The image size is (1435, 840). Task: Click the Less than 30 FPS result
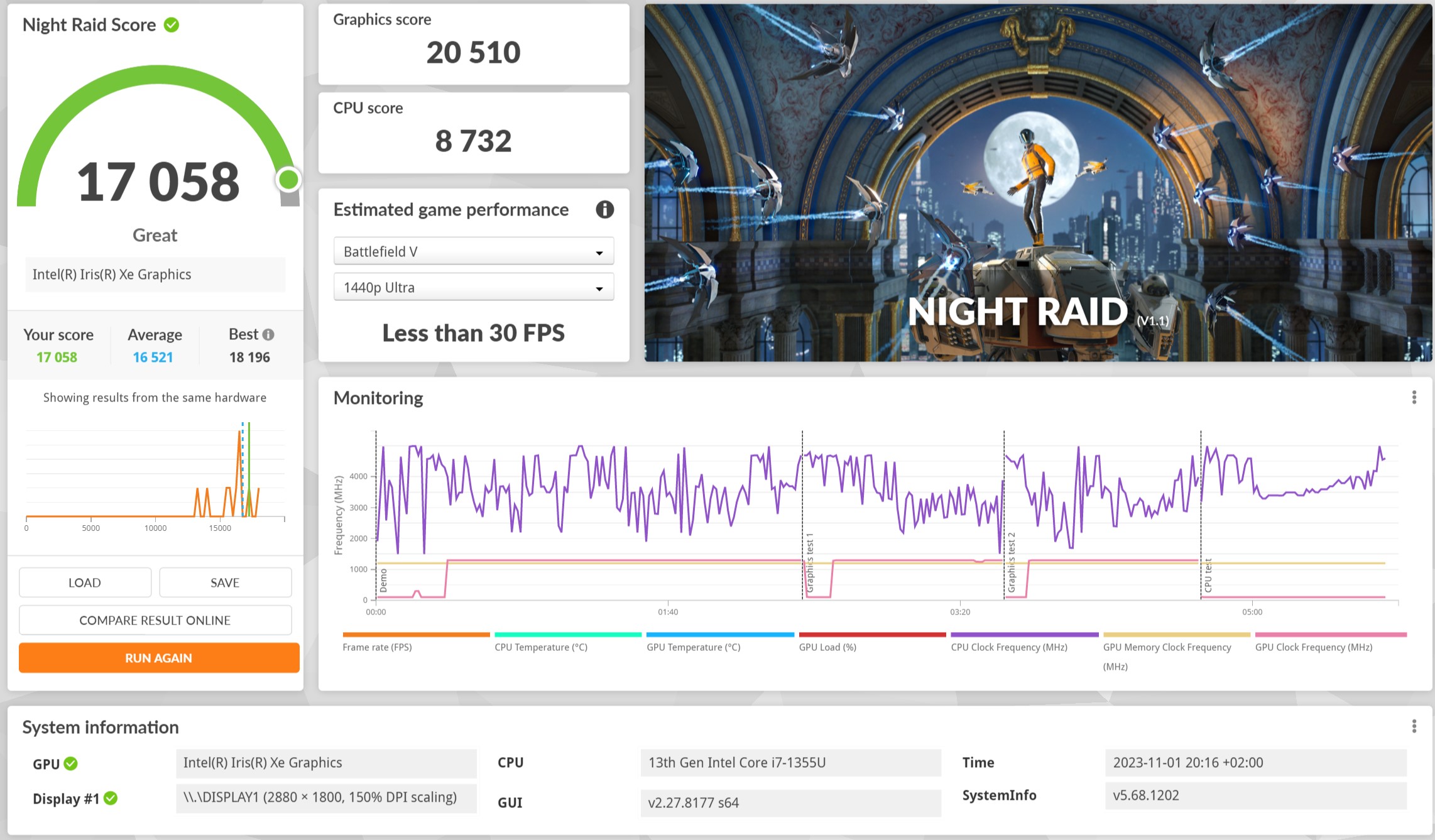[x=474, y=333]
